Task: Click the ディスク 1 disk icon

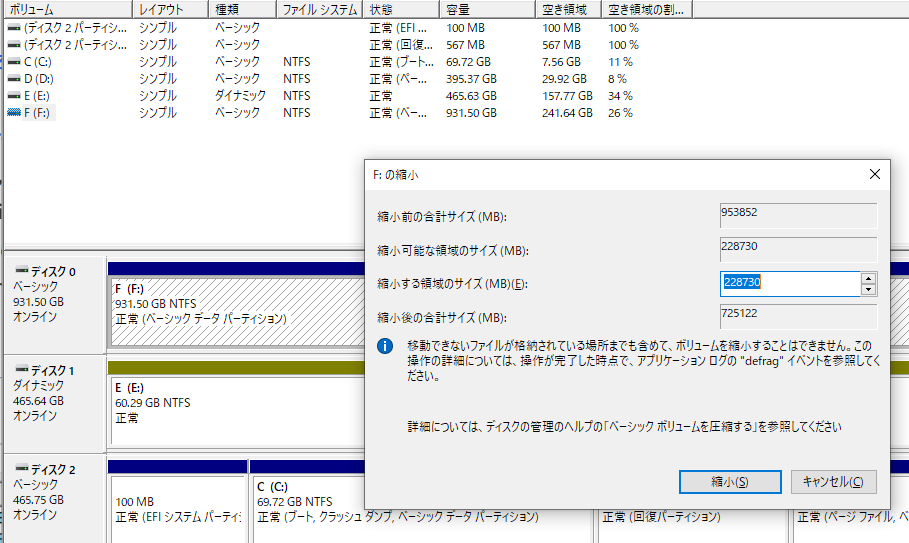Action: (22, 369)
